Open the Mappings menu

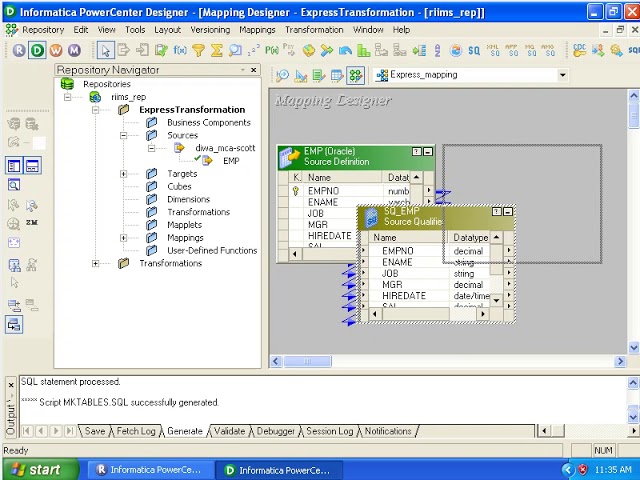pyautogui.click(x=257, y=30)
